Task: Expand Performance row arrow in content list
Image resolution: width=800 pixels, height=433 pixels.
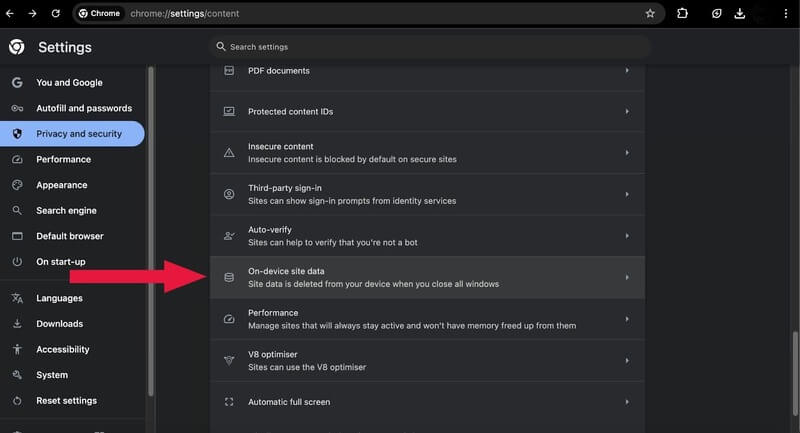Action: click(627, 319)
